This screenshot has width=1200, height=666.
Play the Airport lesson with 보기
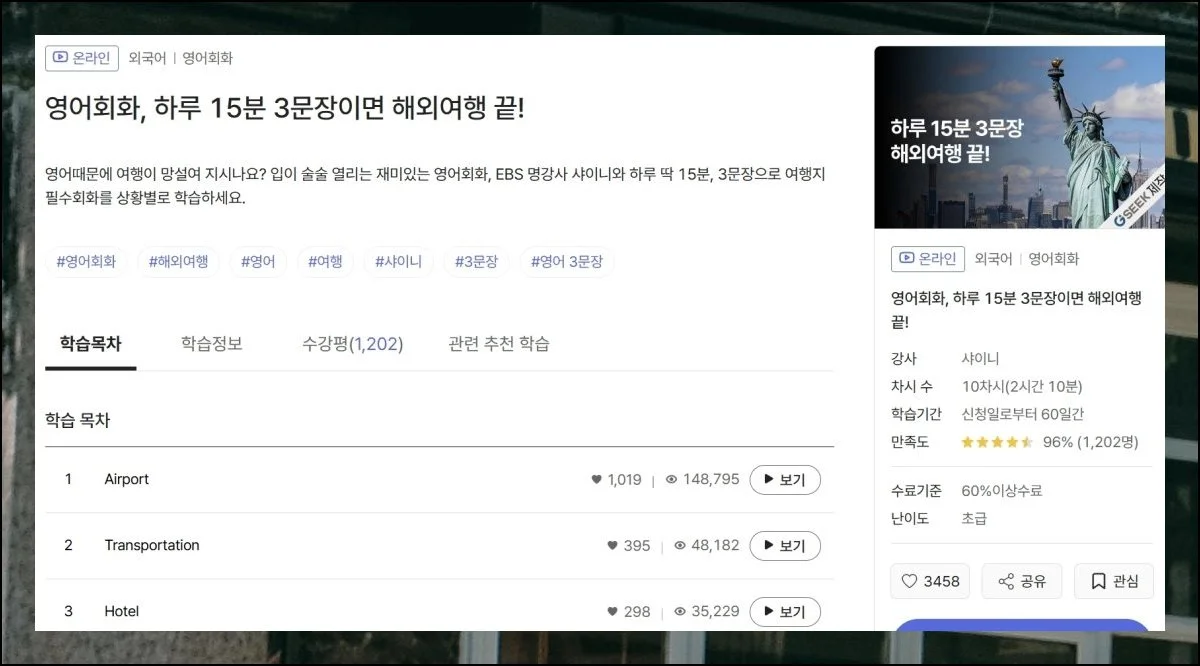[x=785, y=480]
